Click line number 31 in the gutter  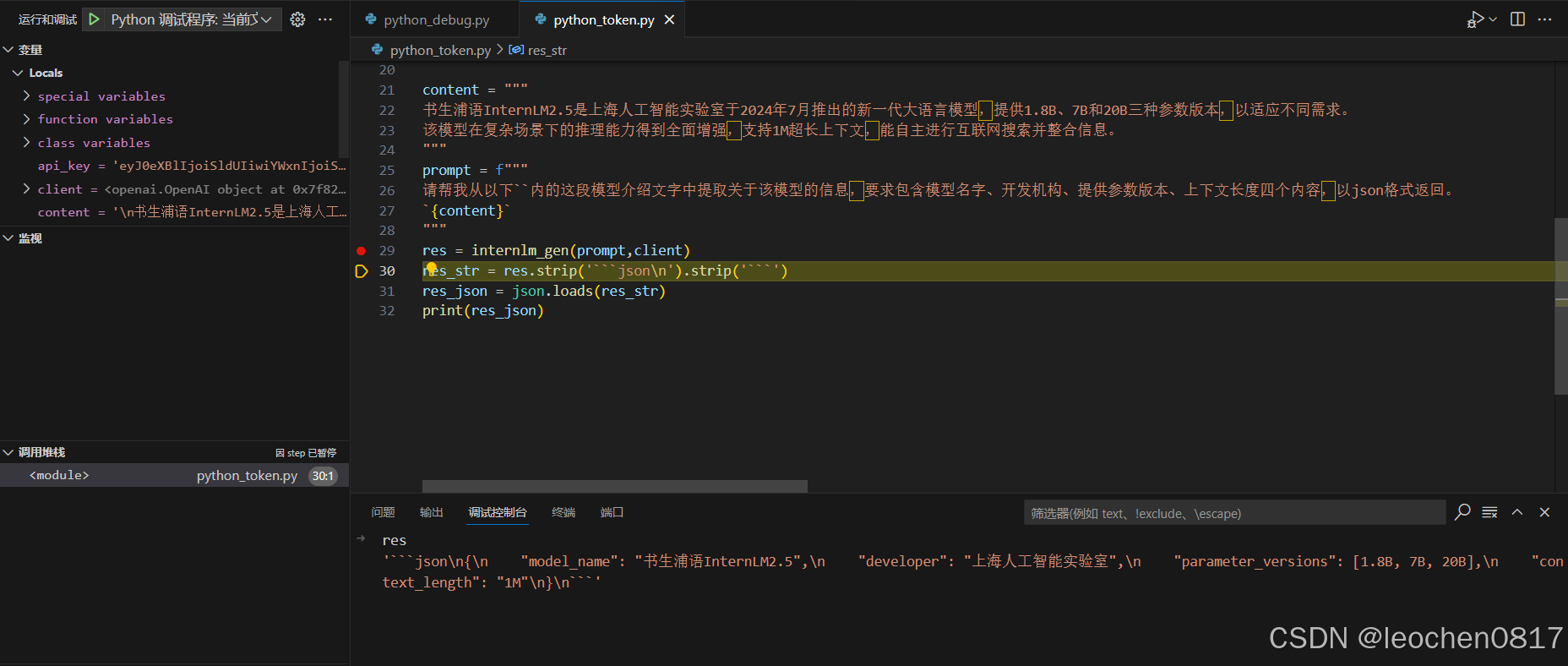tap(387, 291)
